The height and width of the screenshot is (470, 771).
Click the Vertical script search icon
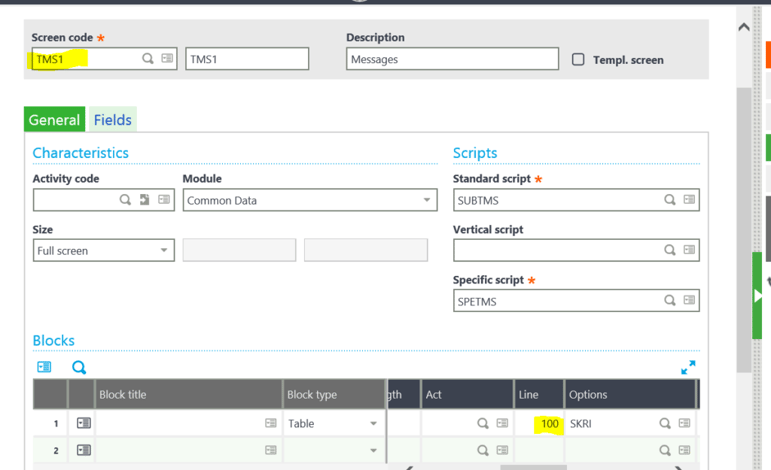[x=670, y=250]
